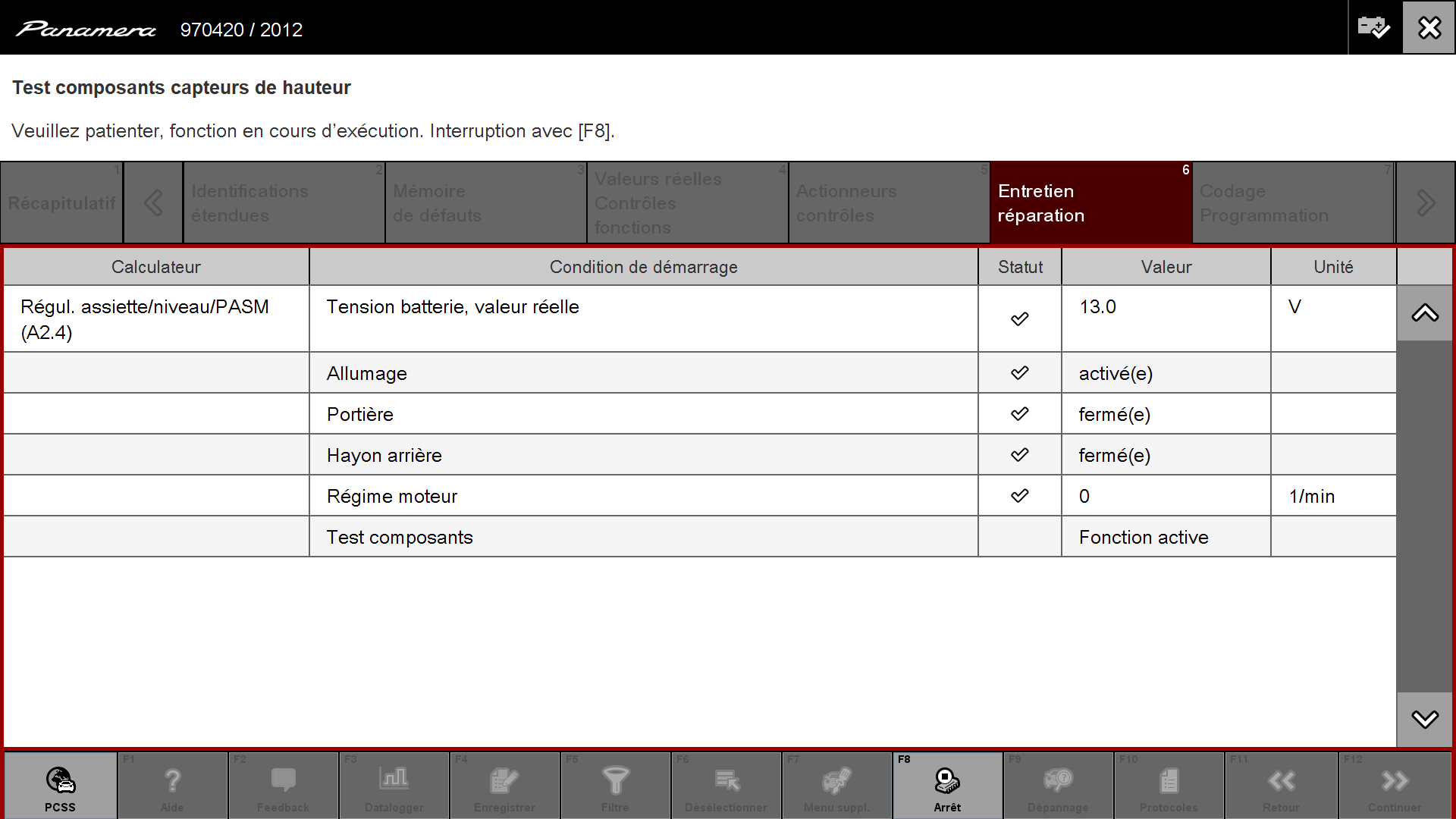Click the battery status icon in header
The image size is (1456, 819).
1374,28
